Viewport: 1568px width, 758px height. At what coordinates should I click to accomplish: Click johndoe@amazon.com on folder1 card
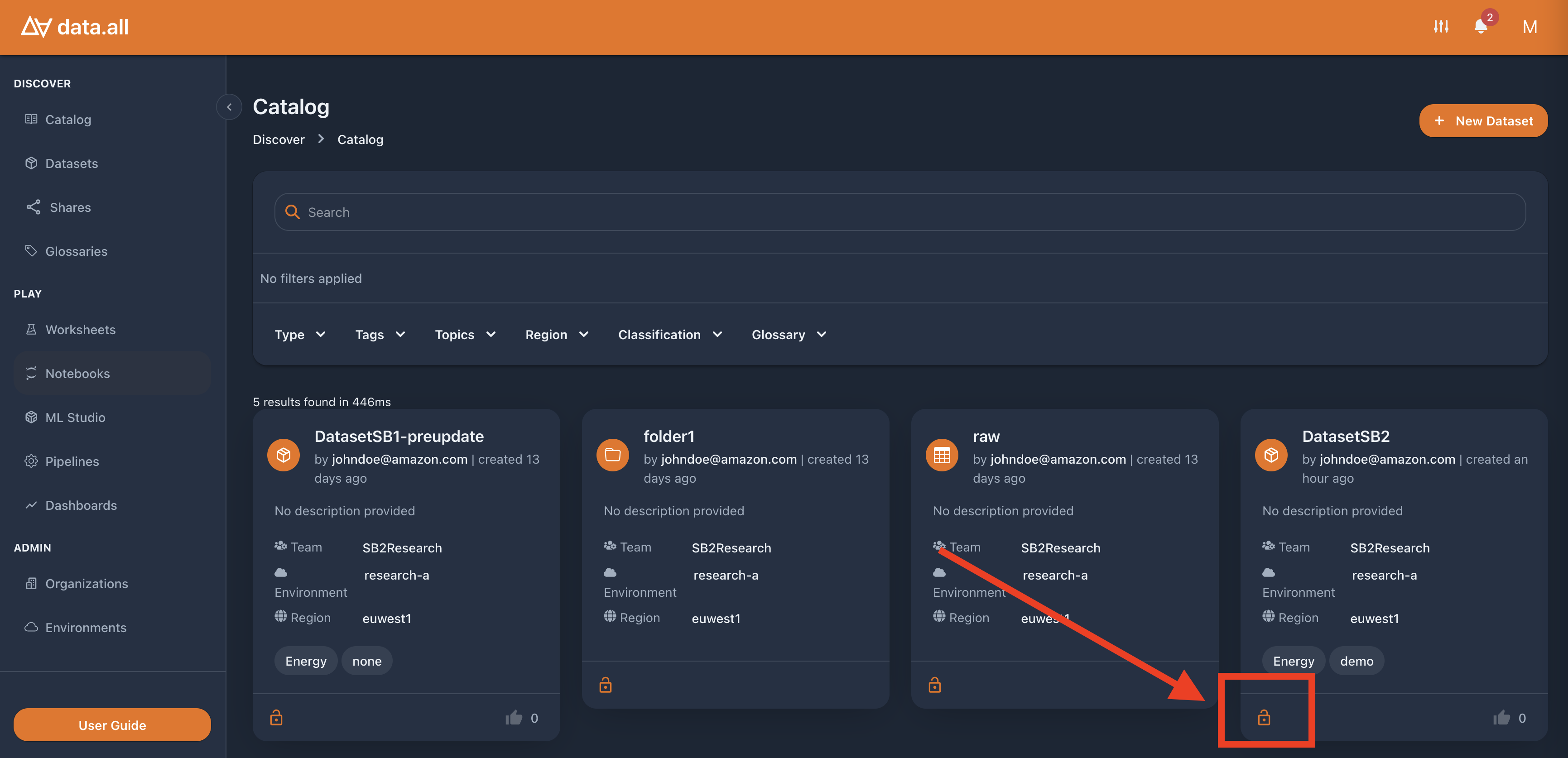click(729, 459)
